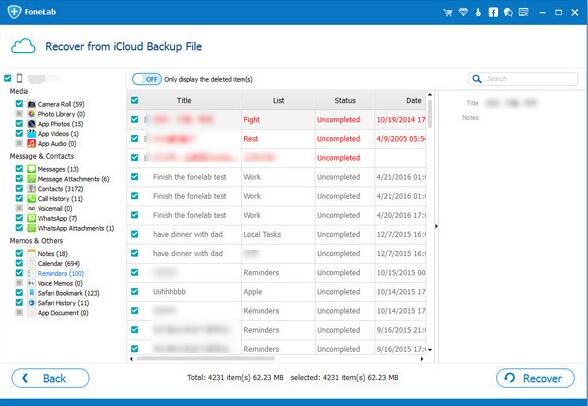The image size is (588, 406).
Task: Sort by the Status column header
Action: [x=345, y=100]
